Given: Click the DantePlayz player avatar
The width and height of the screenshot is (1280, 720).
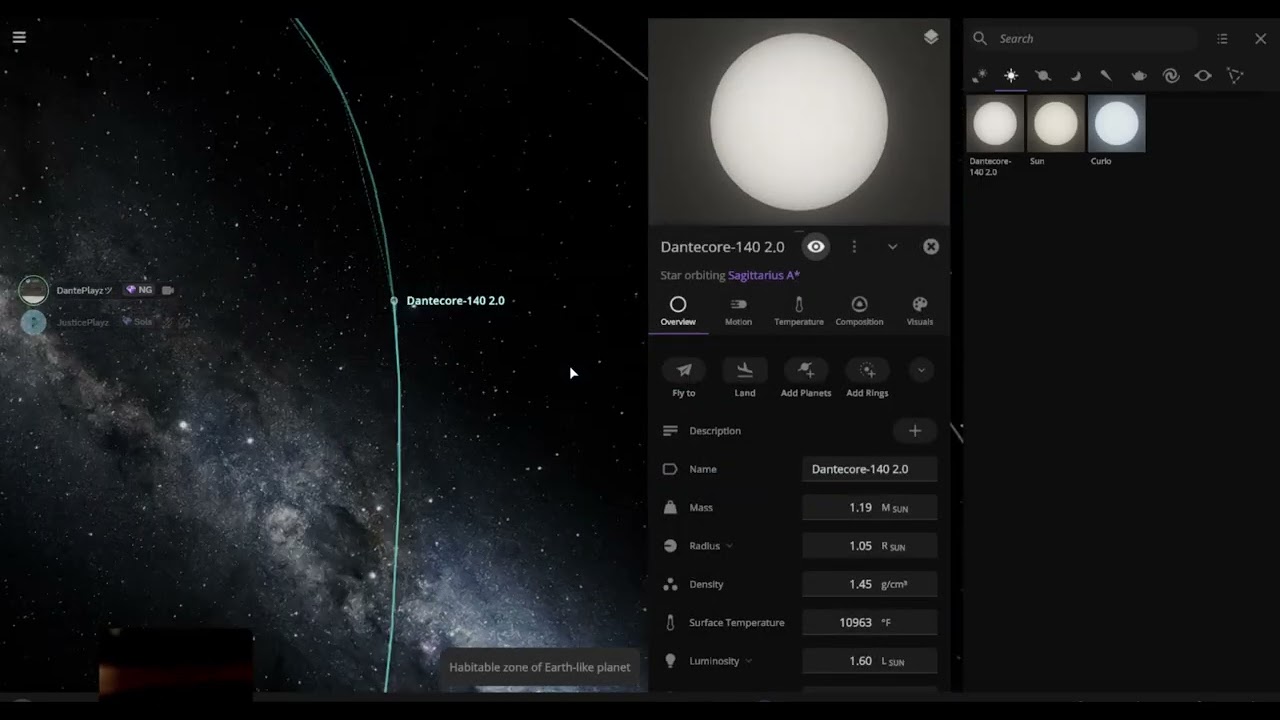Looking at the screenshot, I should click(33, 290).
